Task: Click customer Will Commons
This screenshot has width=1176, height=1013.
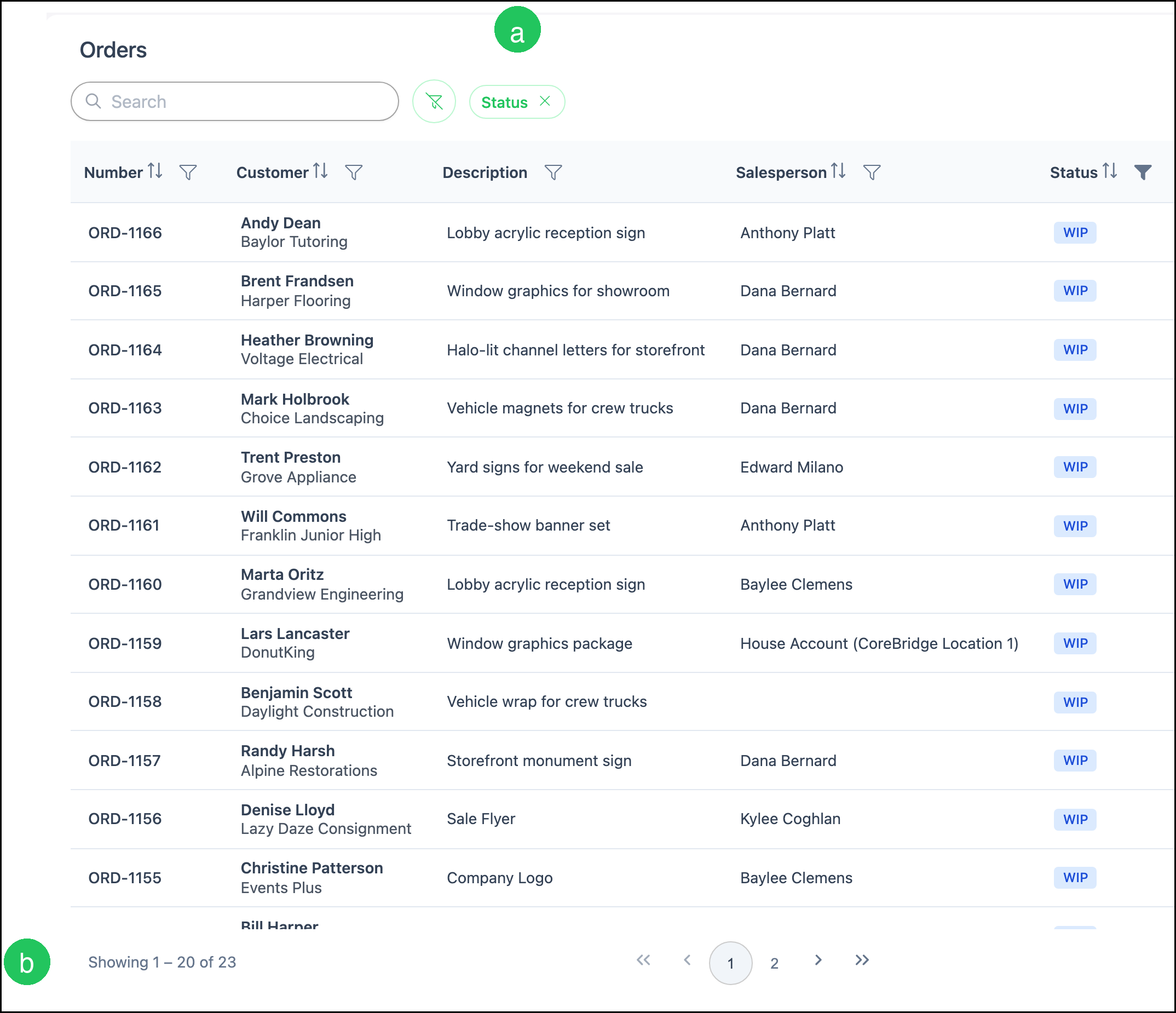Action: coord(293,516)
